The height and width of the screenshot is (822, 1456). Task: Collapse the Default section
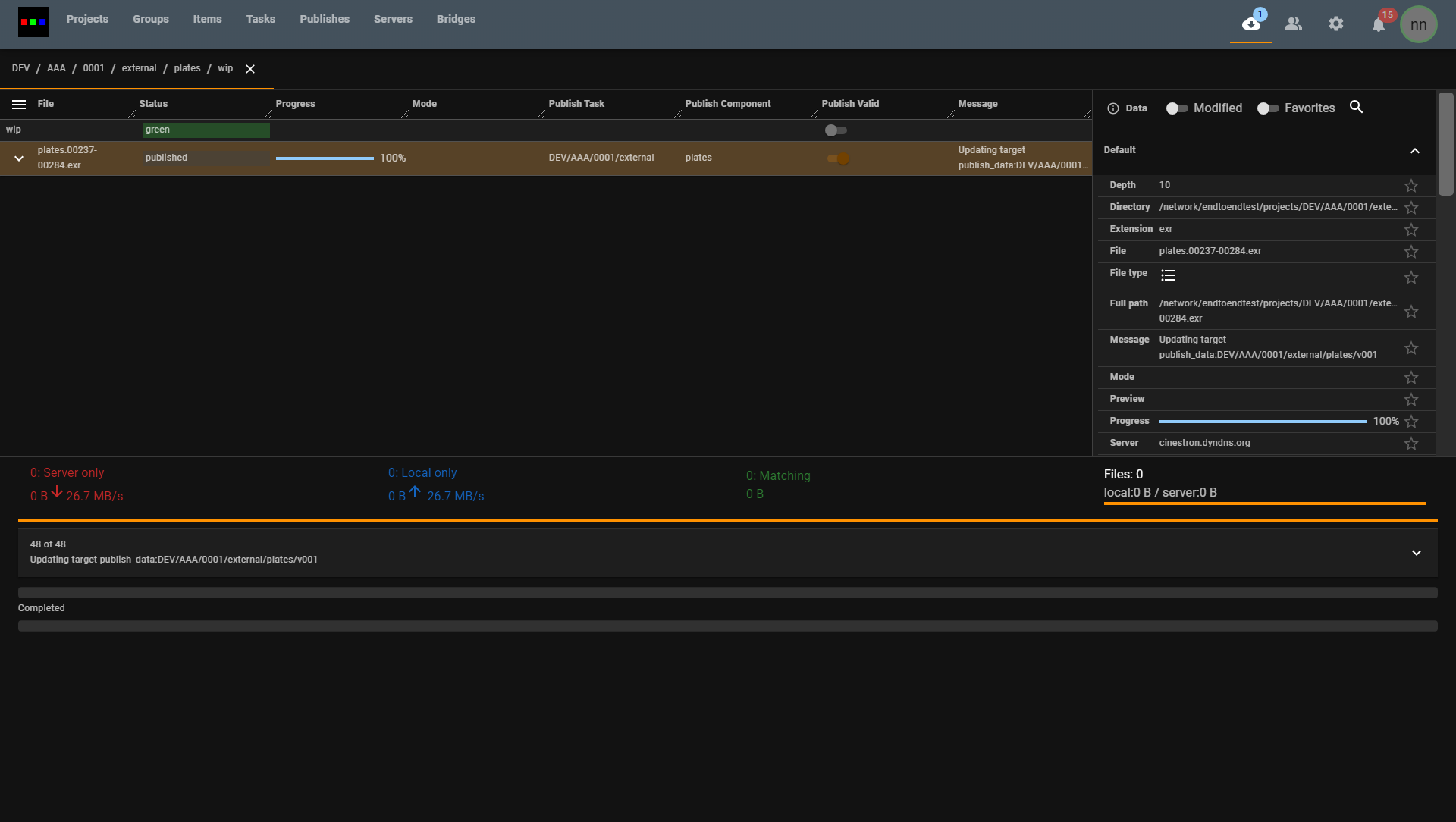(1414, 151)
